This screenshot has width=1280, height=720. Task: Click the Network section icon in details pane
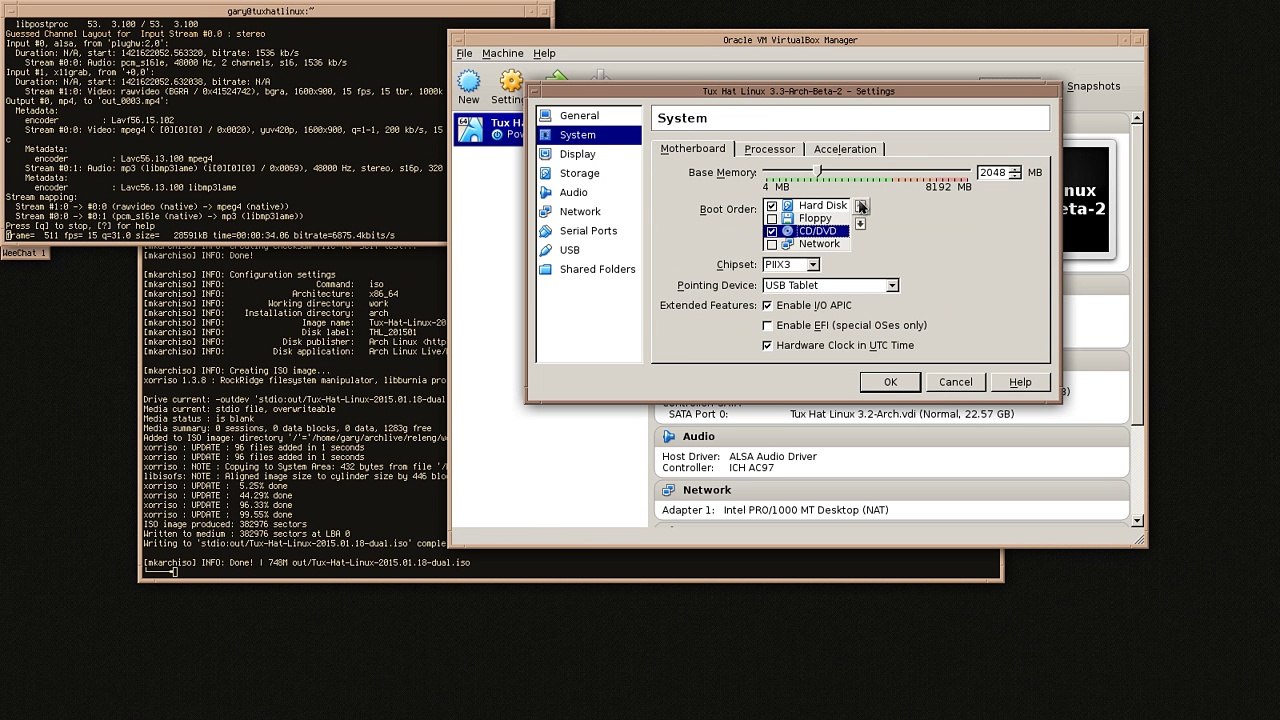[668, 490]
